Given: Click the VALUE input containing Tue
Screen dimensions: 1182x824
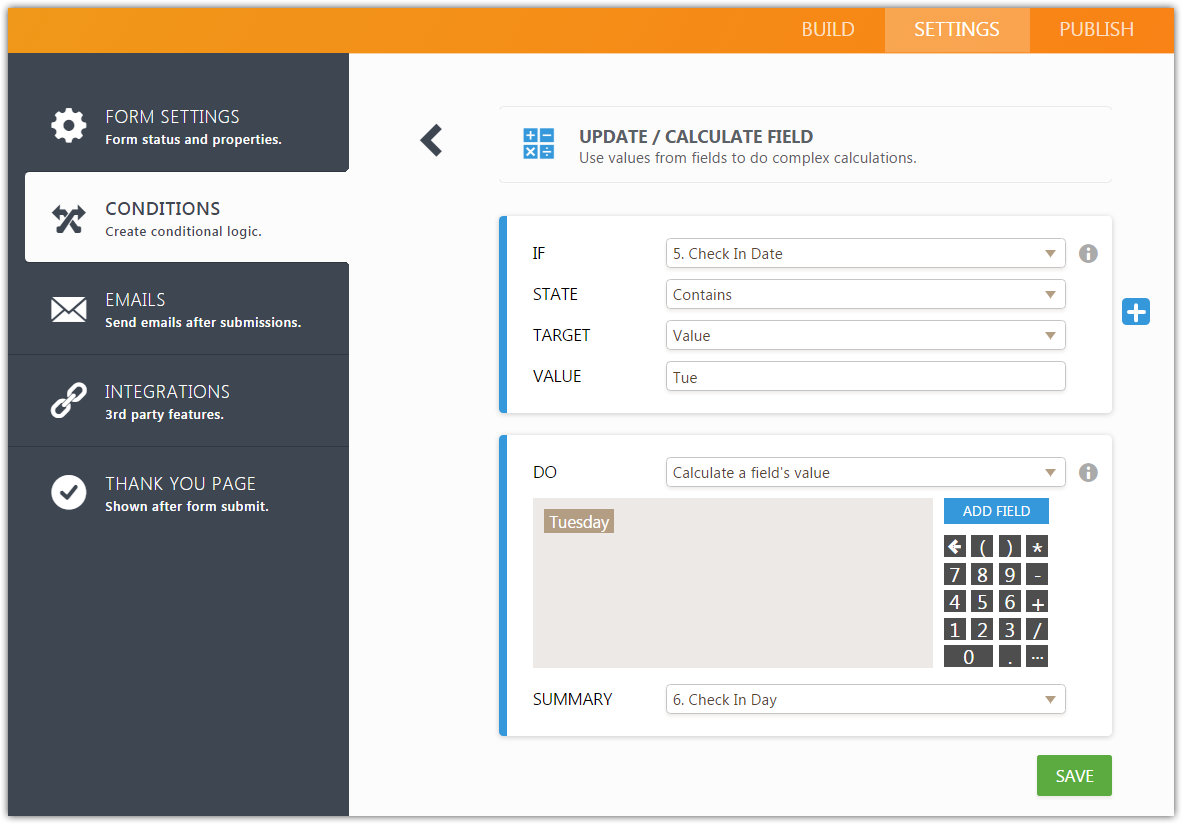Looking at the screenshot, I should click(865, 377).
